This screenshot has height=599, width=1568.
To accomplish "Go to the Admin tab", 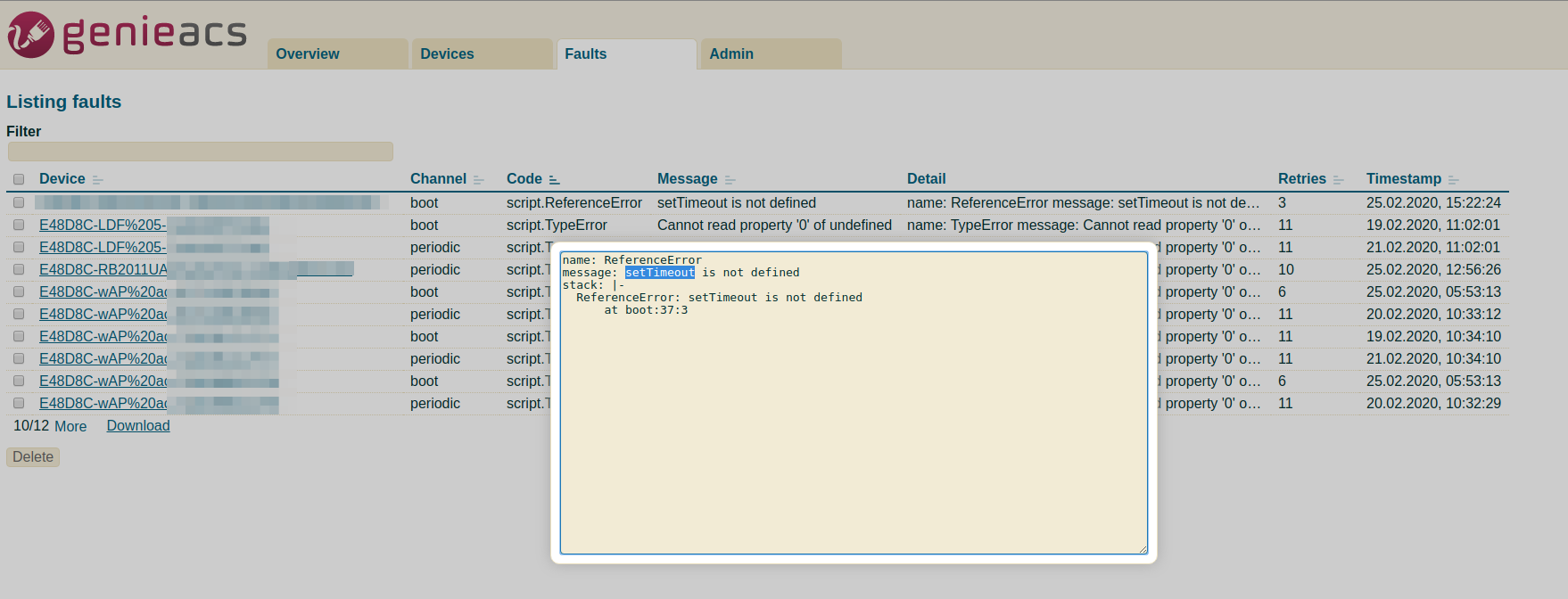I will point(731,54).
